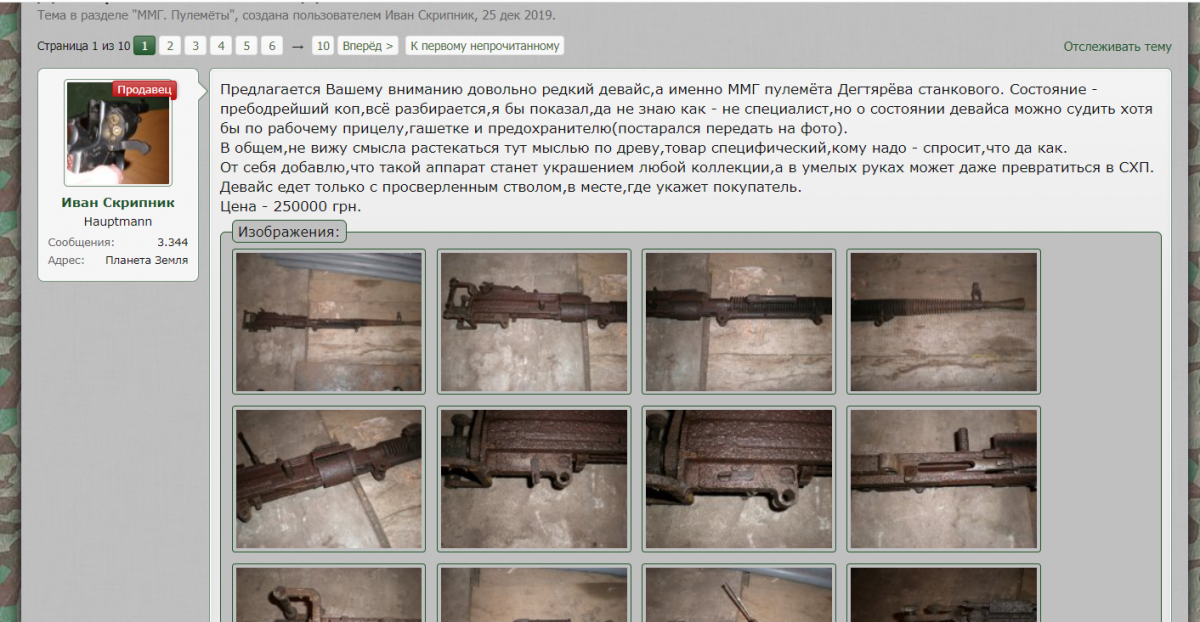Viewport: 1200px width, 622px height.
Task: Open second thumbnail in second row
Action: [534, 478]
